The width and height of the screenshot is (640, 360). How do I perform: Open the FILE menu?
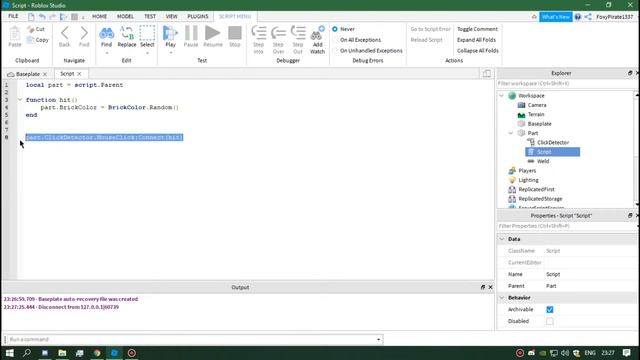click(x=13, y=16)
